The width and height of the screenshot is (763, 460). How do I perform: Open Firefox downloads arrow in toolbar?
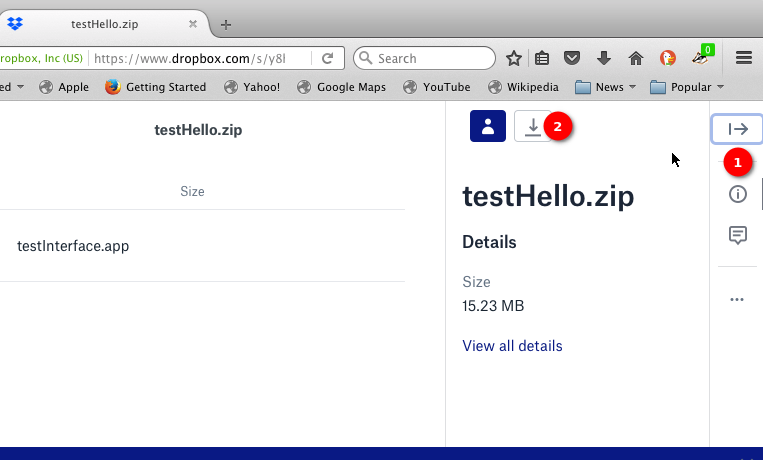click(x=604, y=58)
